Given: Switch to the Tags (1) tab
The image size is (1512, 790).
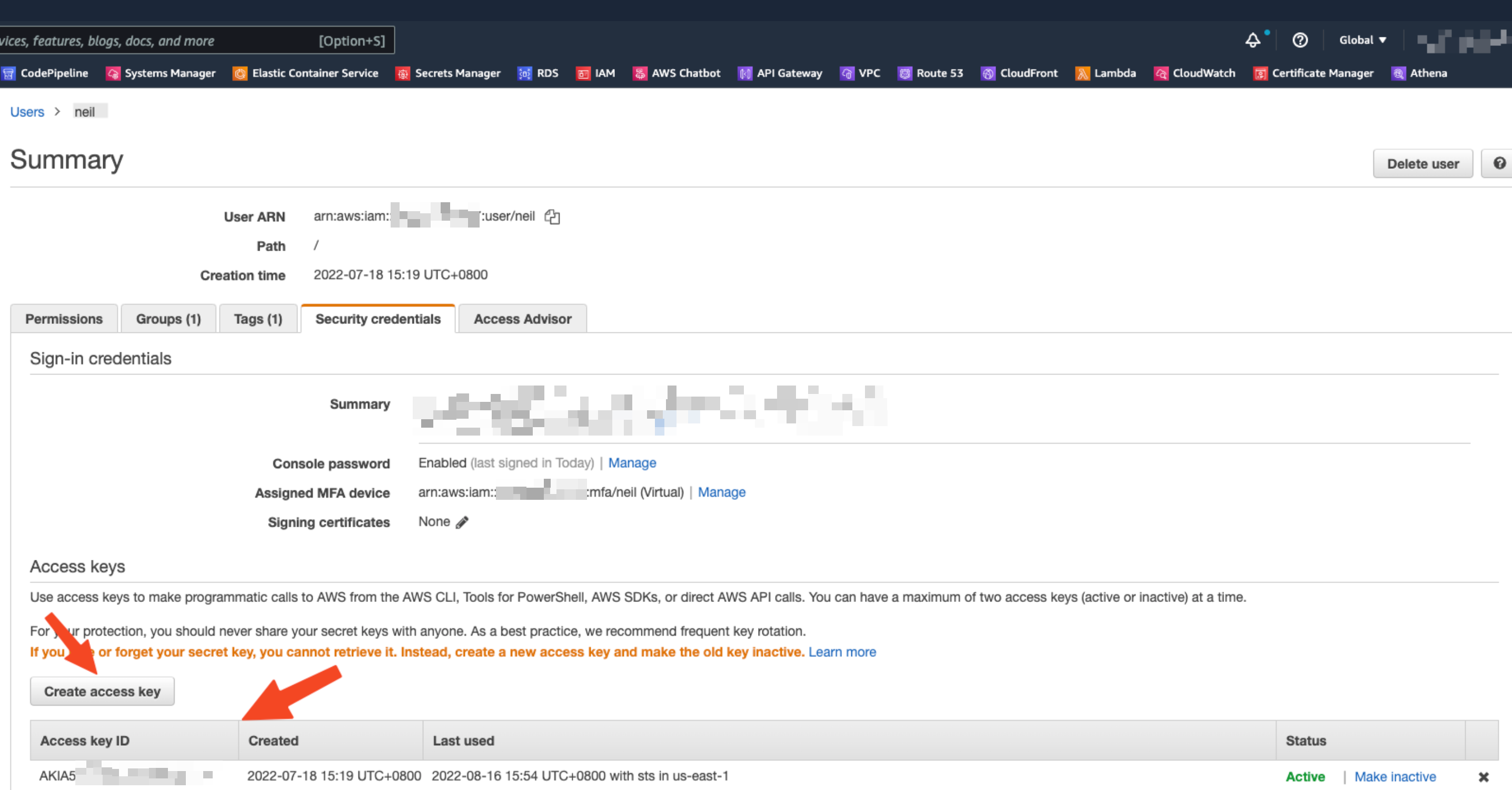Looking at the screenshot, I should pos(258,319).
